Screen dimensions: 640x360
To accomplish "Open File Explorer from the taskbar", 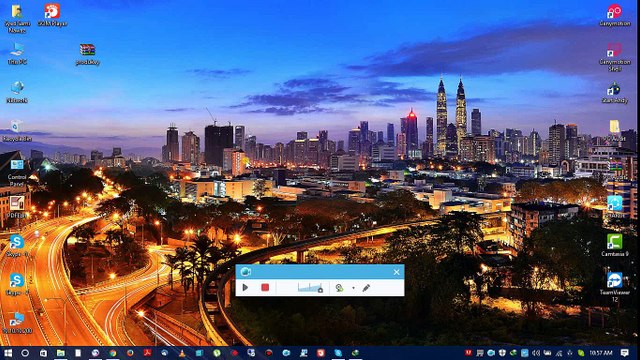I will [60, 353].
